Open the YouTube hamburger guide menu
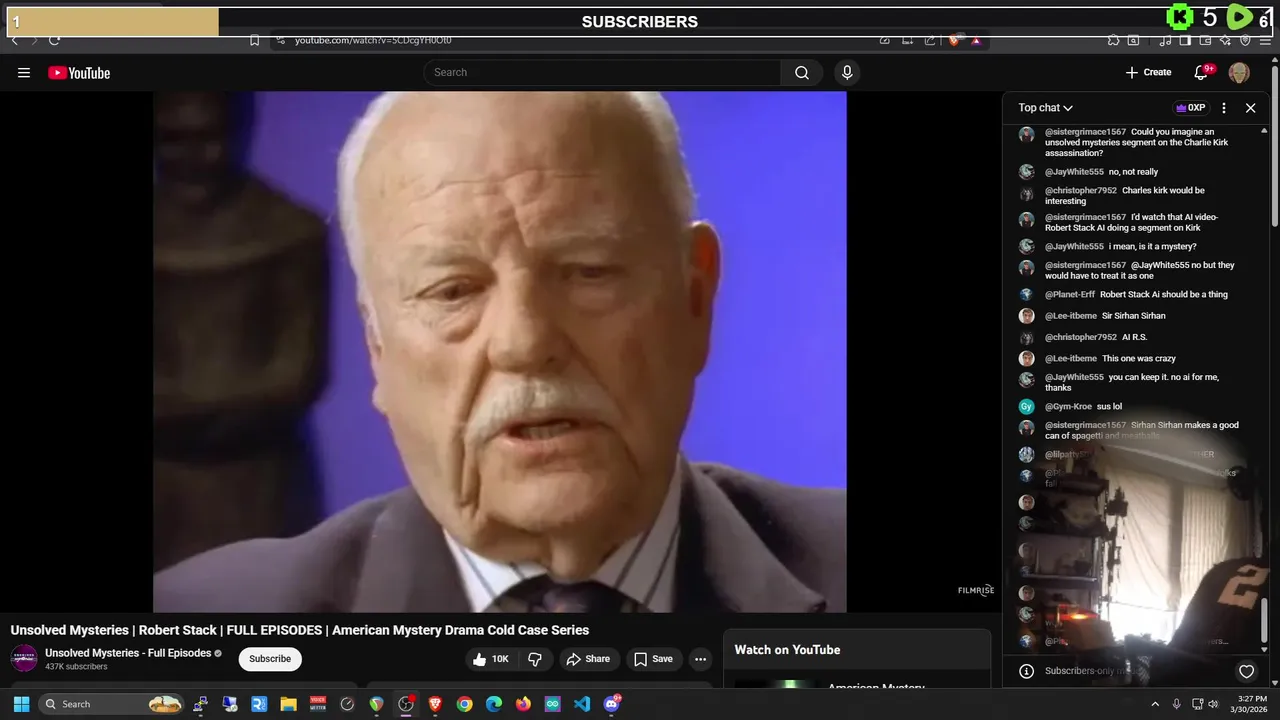Screen dimensions: 1280x720 [24, 73]
